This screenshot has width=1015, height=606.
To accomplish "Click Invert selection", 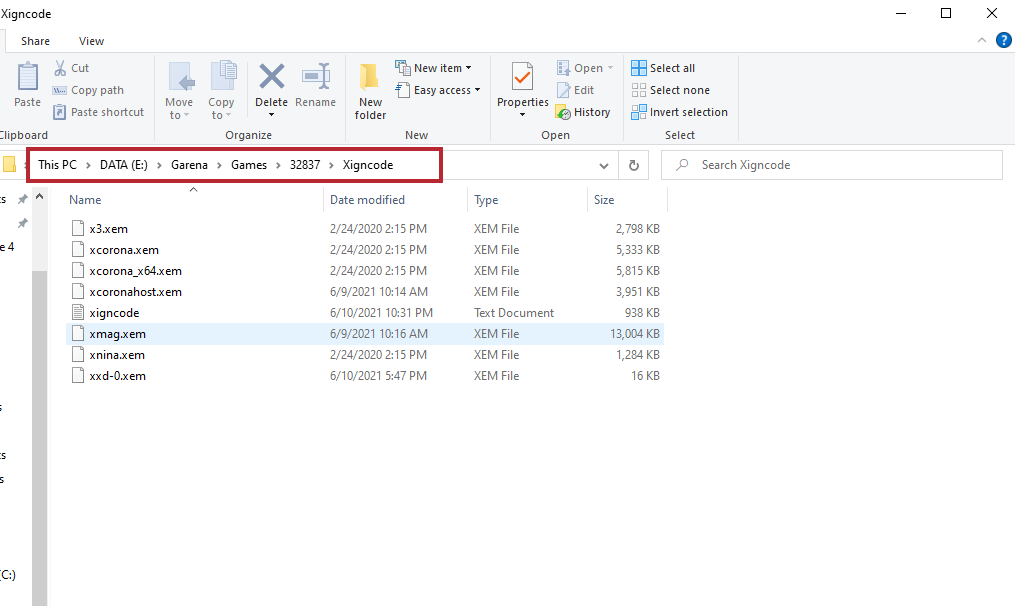I will click(680, 112).
